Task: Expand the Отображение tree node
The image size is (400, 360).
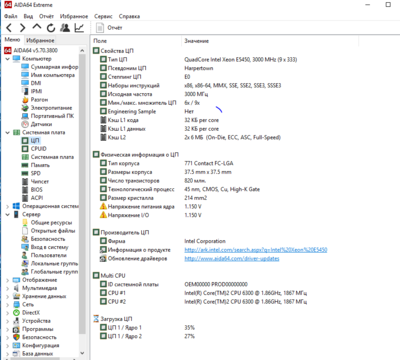Action: point(8,280)
